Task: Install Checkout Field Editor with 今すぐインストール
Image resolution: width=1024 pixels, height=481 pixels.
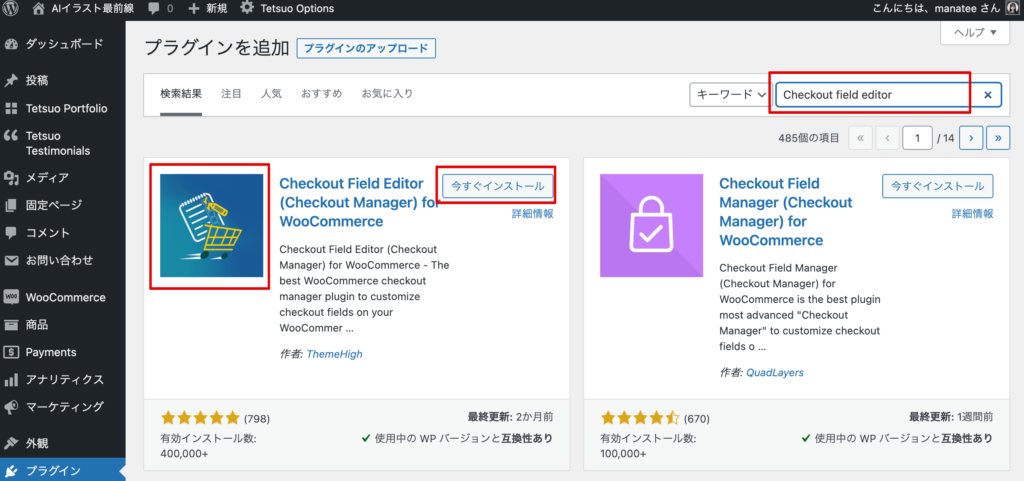Action: pos(497,186)
